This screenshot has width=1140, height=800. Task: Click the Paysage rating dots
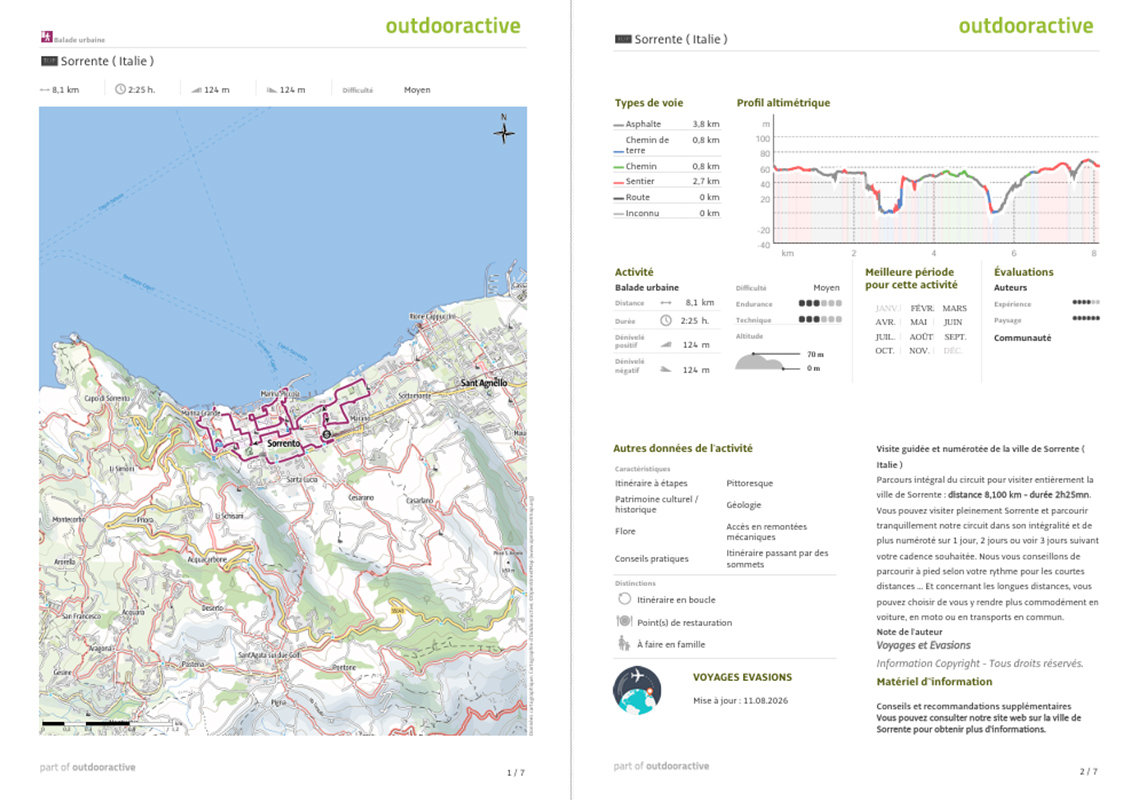click(1086, 319)
